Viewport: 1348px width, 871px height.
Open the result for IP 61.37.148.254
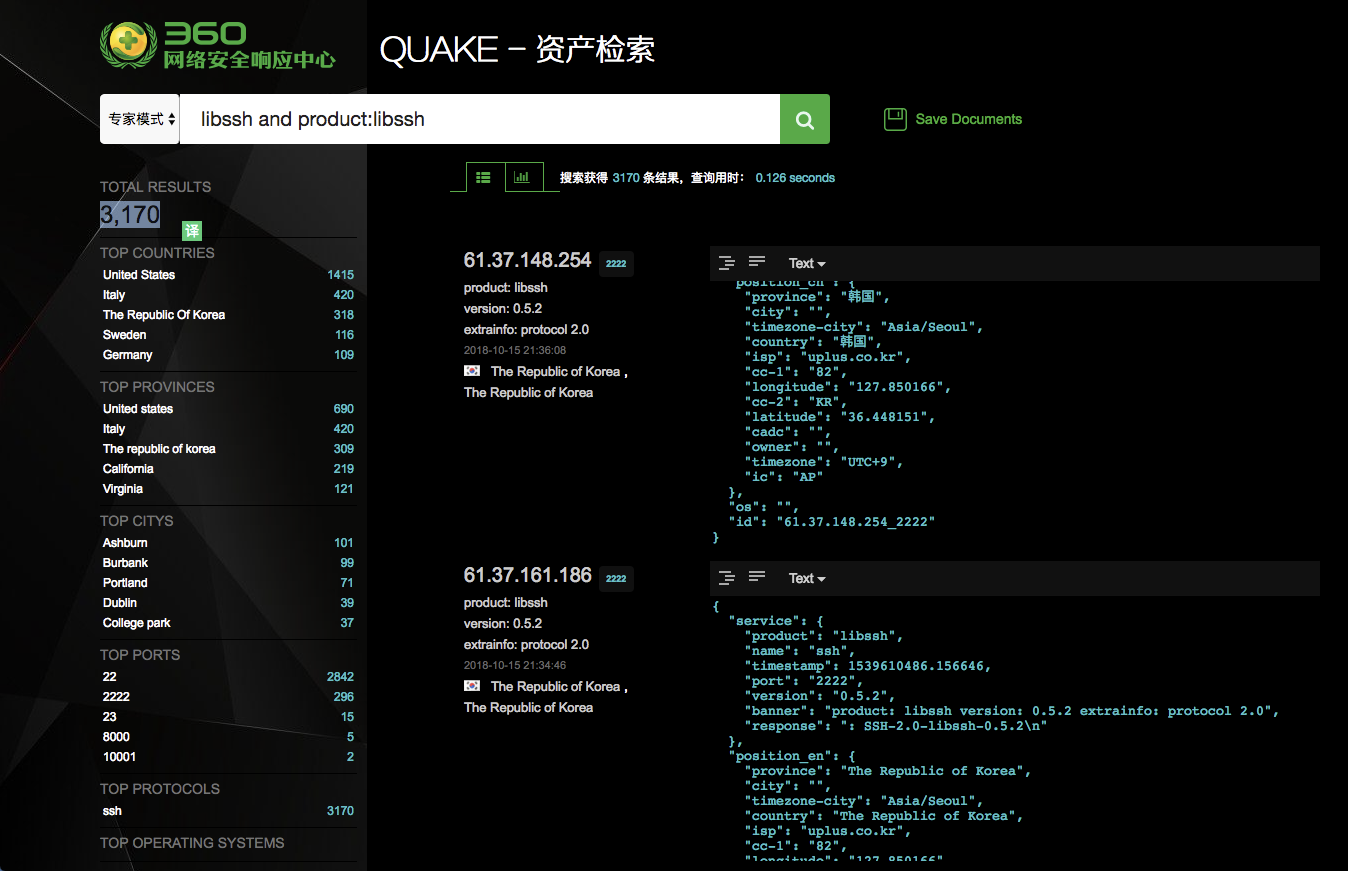[527, 260]
